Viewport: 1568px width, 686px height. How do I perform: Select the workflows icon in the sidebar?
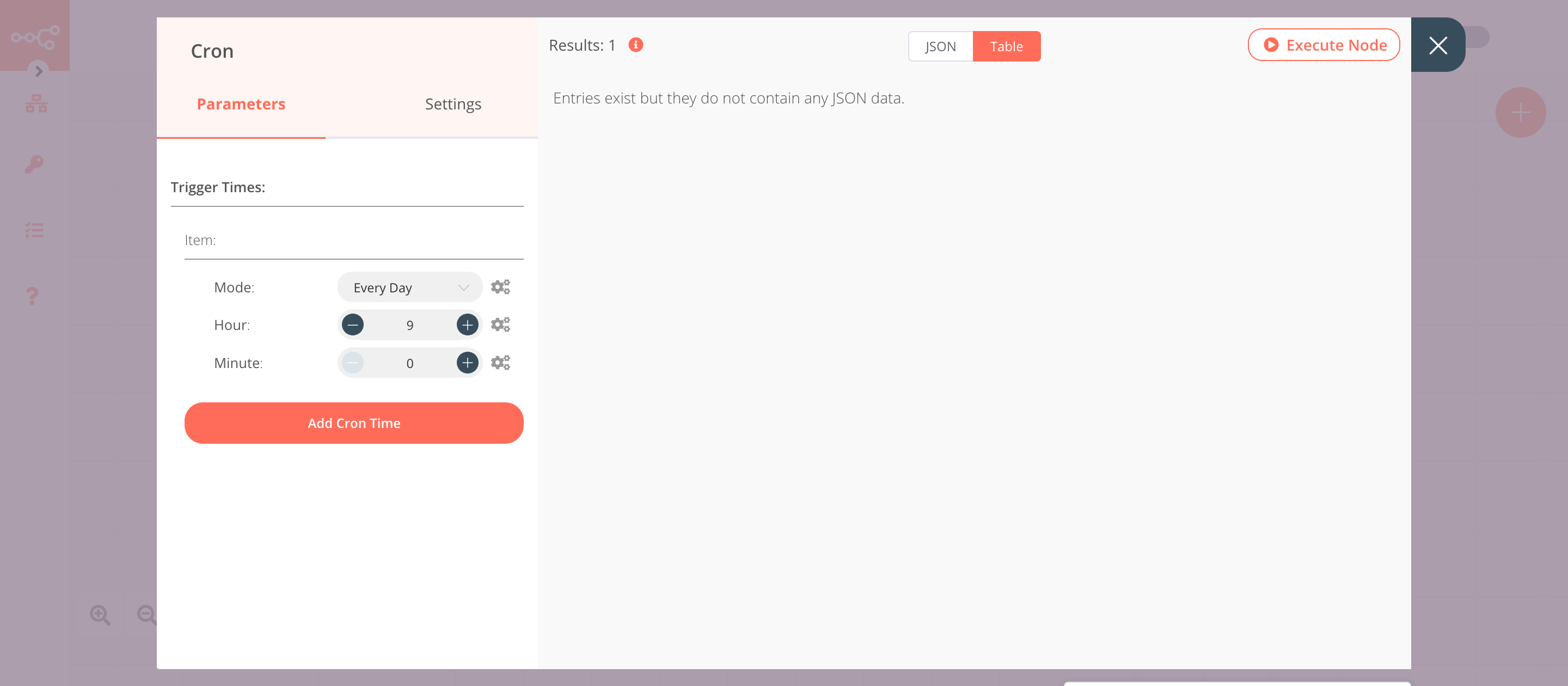35,103
